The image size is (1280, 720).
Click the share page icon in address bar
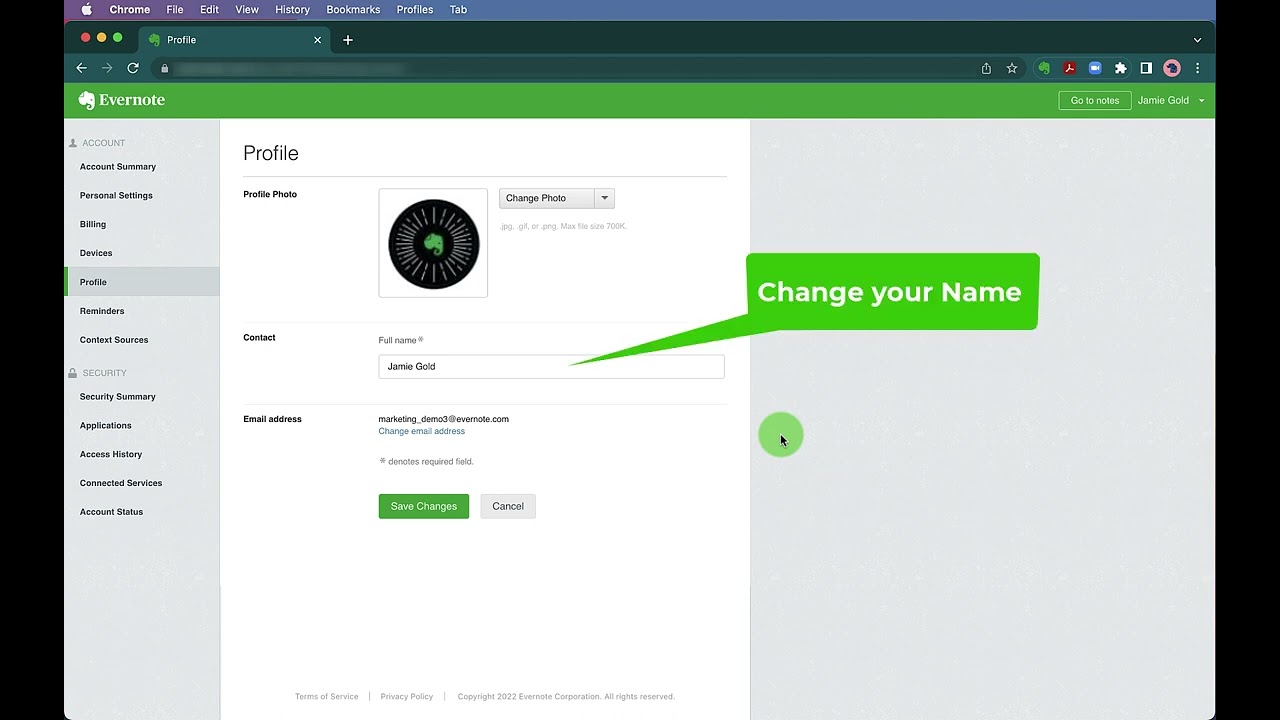(986, 68)
